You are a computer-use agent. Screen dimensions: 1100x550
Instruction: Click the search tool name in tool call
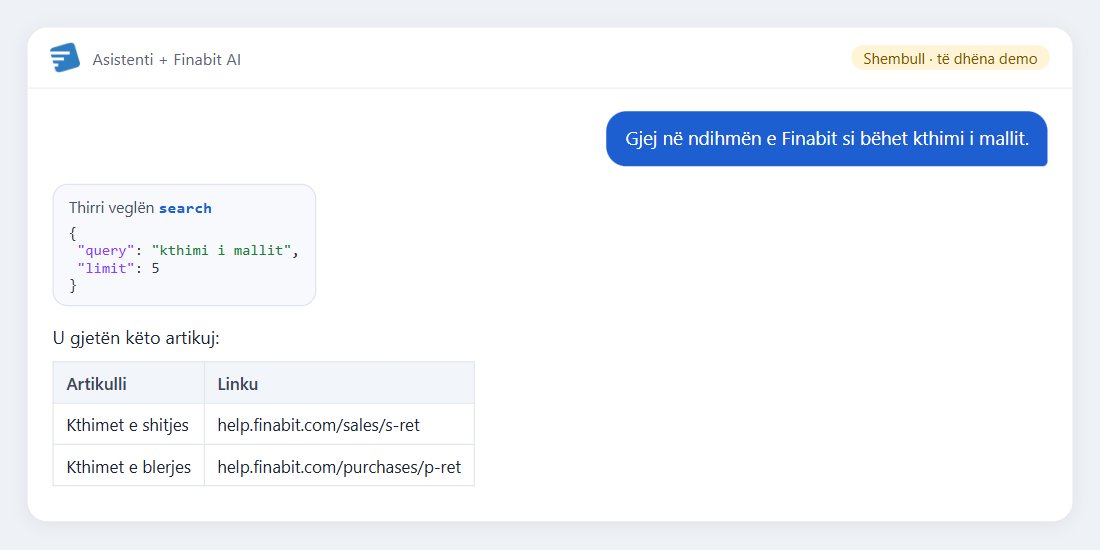[185, 208]
